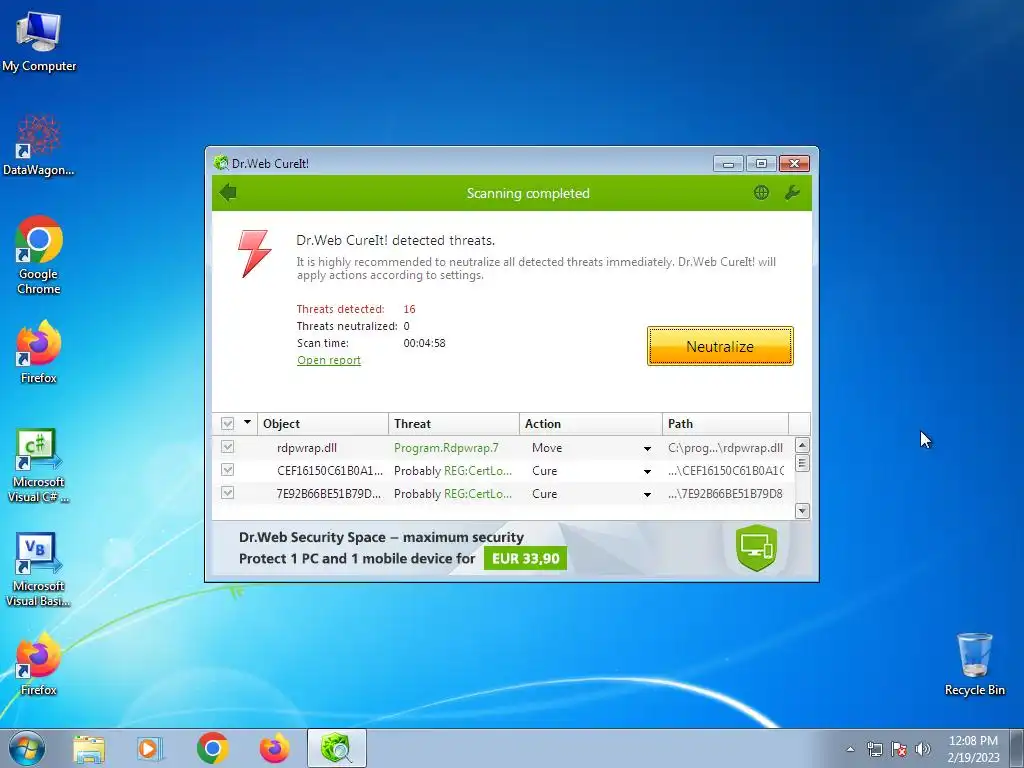This screenshot has height=768, width=1024.
Task: Click the red lightning threat icon
Action: (254, 253)
